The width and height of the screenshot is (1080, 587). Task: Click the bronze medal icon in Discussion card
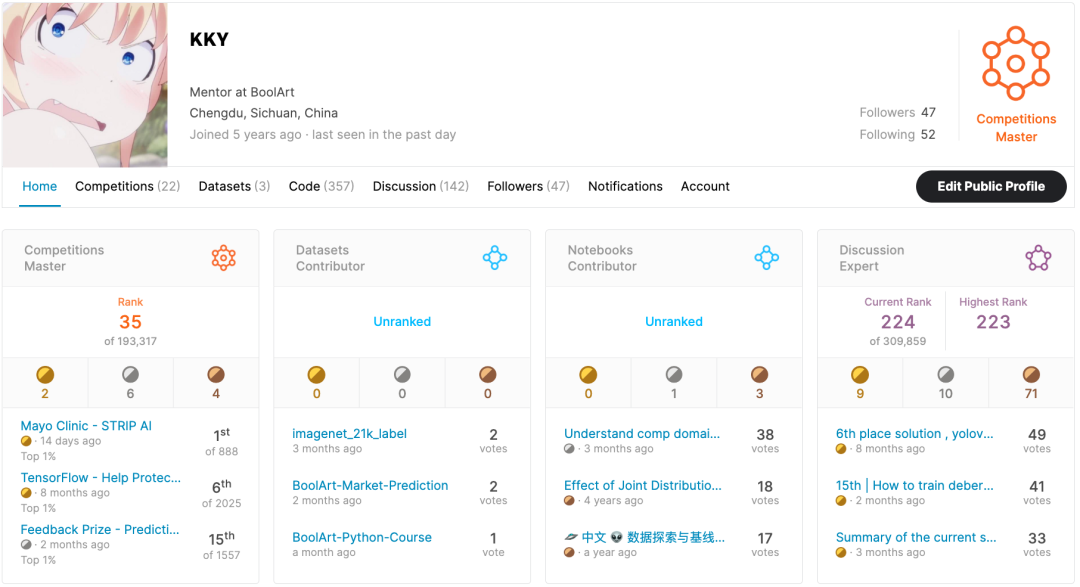point(1031,374)
